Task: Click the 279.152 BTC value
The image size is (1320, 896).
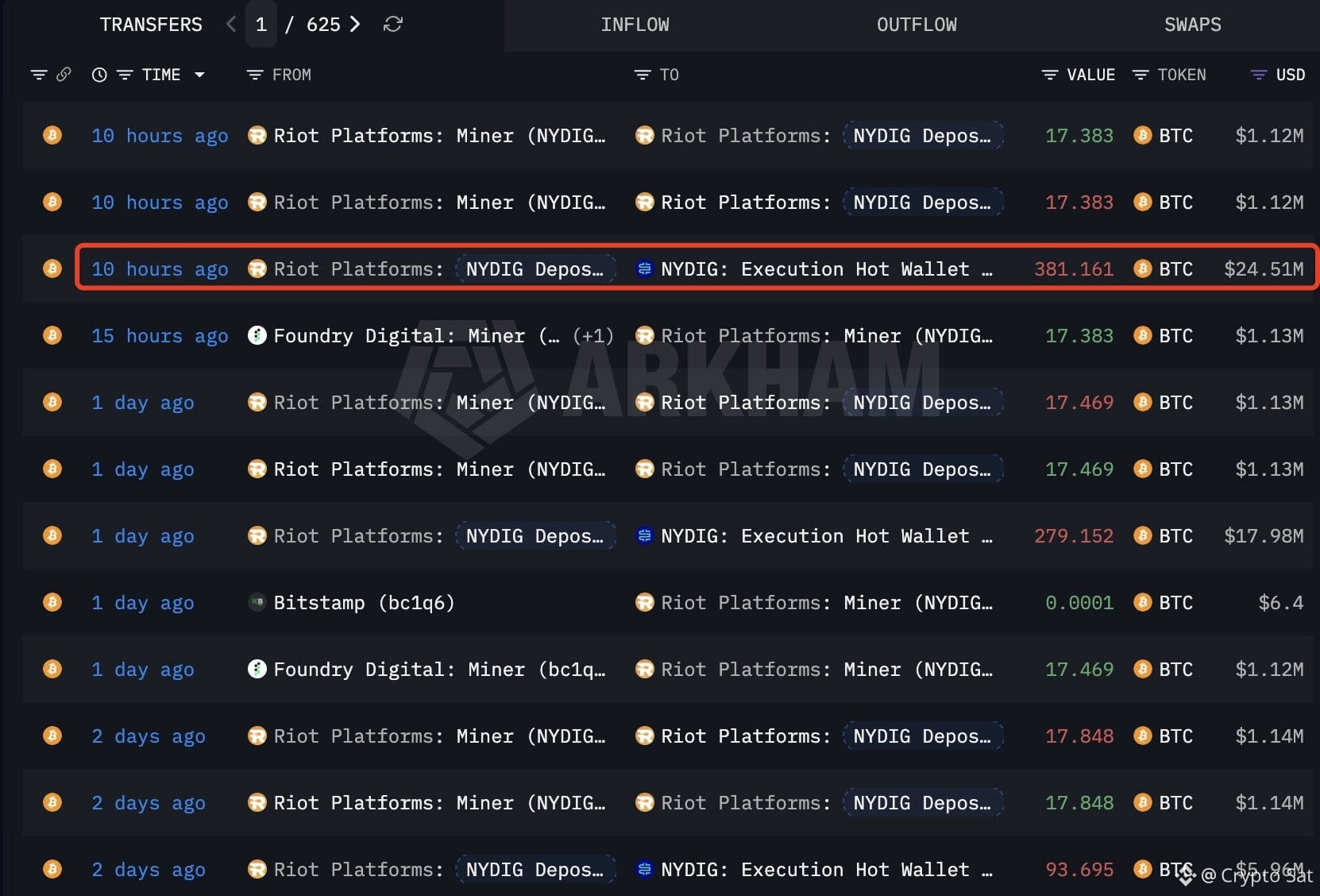Action: (x=1074, y=536)
